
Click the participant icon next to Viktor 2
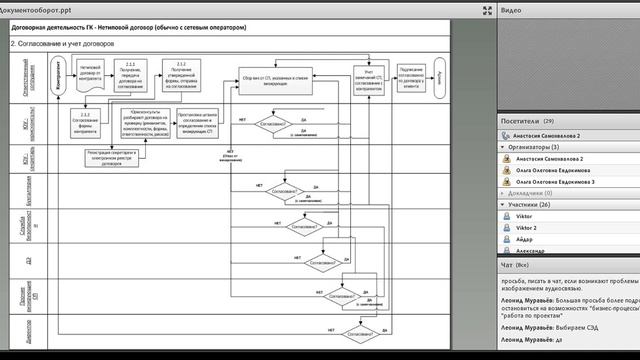click(x=507, y=228)
